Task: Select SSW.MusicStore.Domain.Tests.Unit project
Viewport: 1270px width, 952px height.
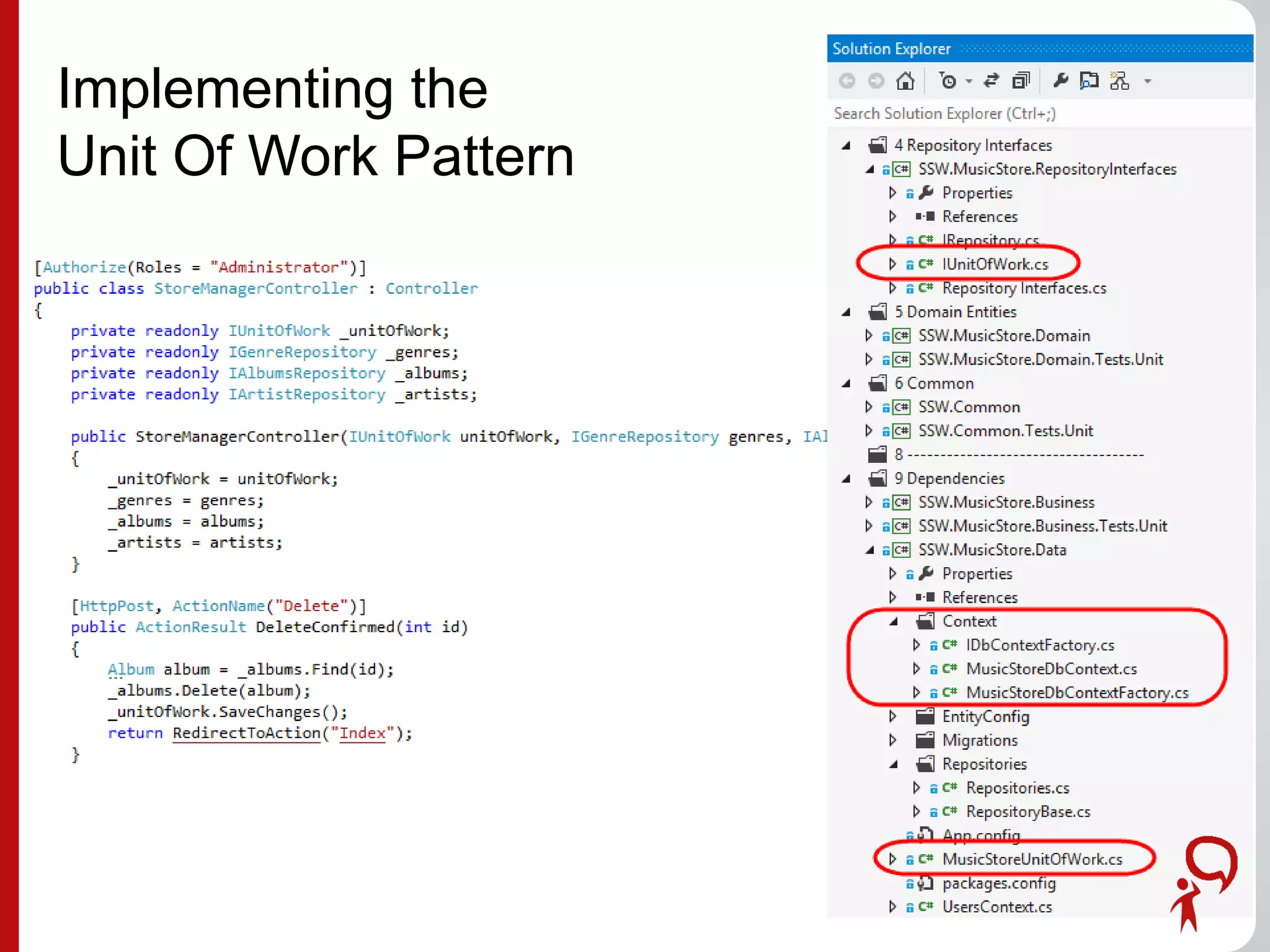Action: (1041, 359)
